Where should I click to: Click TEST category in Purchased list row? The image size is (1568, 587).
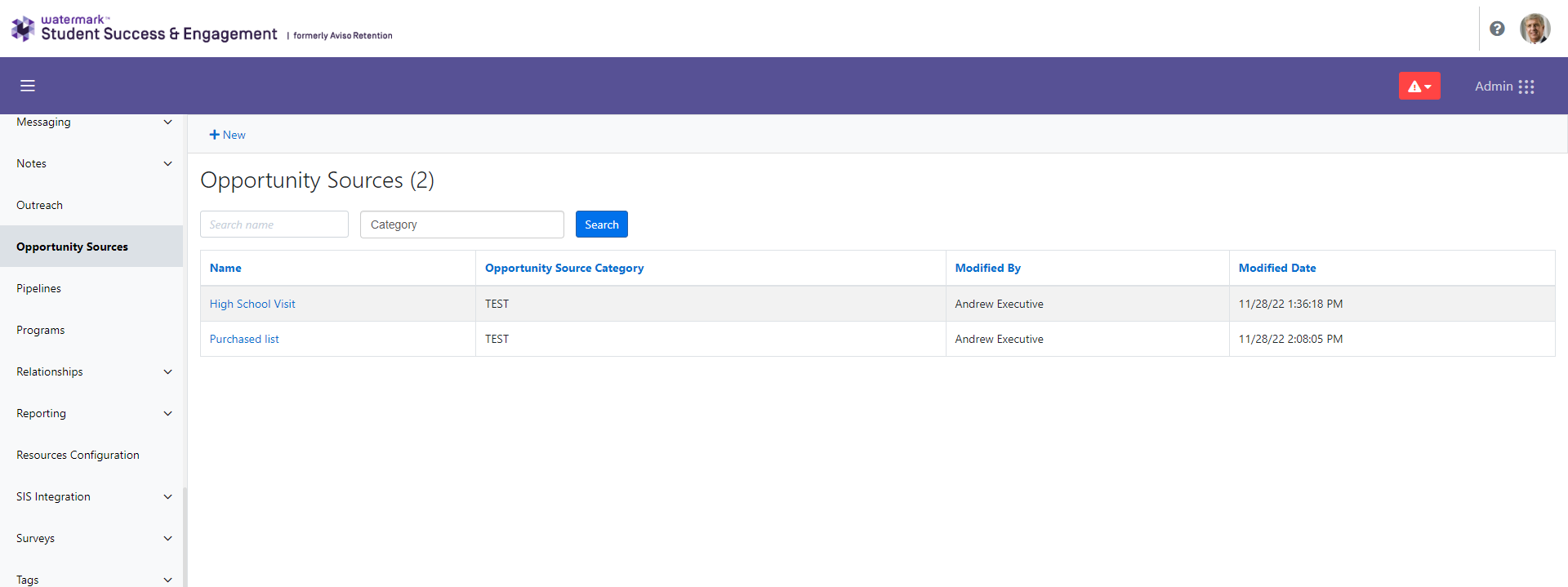pos(497,339)
